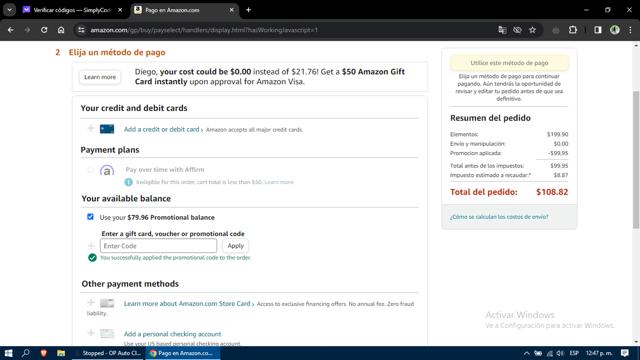This screenshot has height=360, width=640.
Task: Click the page vertical scrollbar
Action: click(636, 160)
